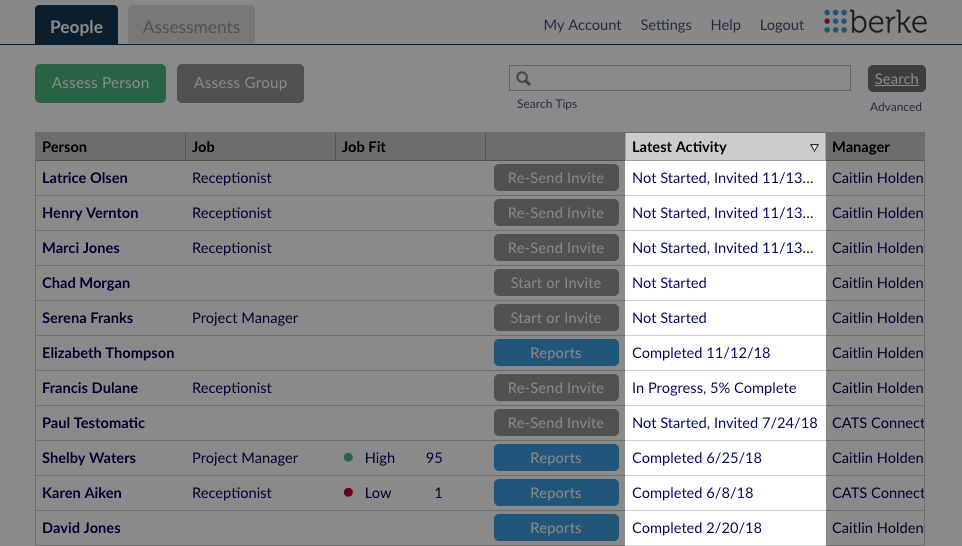Viewport: 962px width, 546px height.
Task: Re-Send Invite for Latrice Olsen
Action: pos(556,178)
